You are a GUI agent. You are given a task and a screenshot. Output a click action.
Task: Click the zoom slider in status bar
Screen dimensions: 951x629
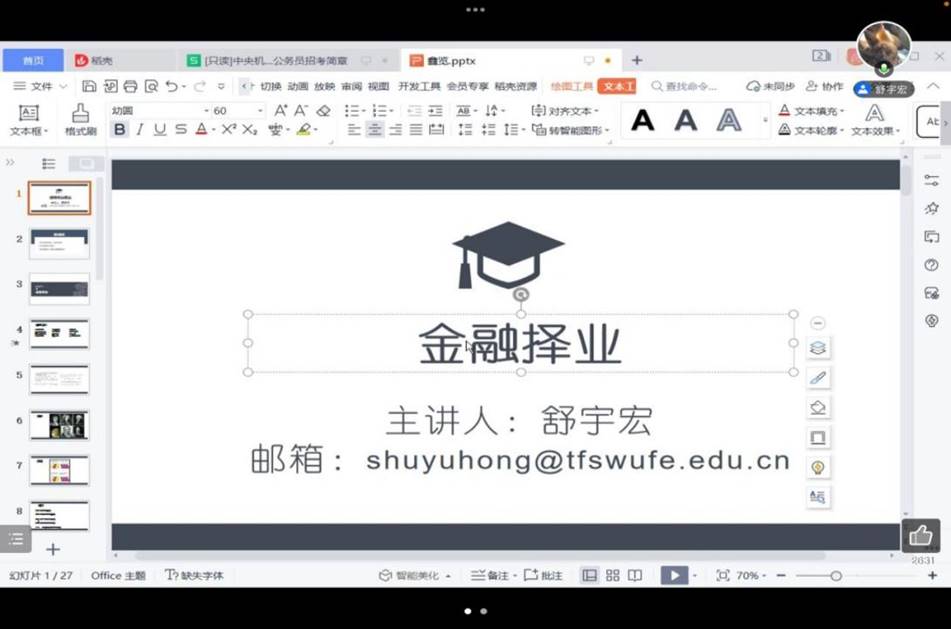click(836, 576)
